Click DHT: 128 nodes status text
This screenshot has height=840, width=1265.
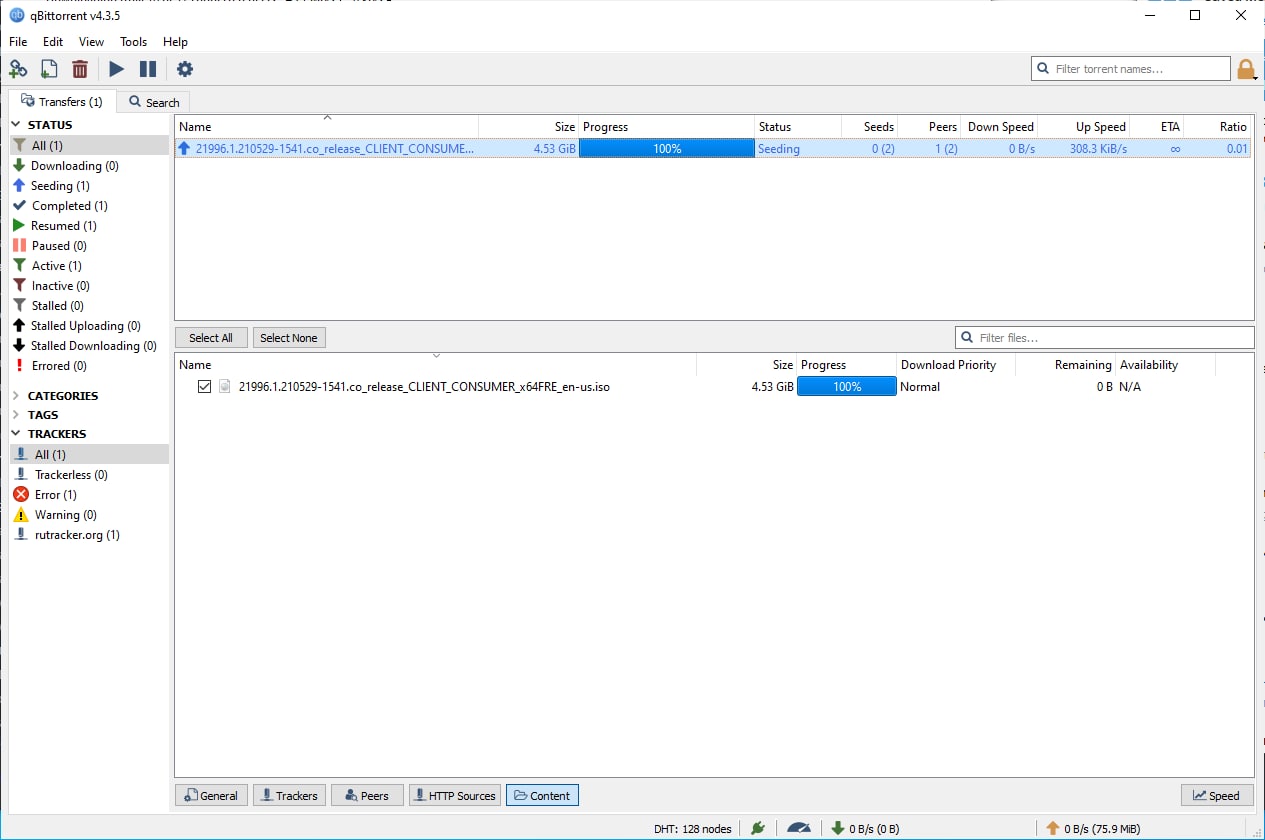click(x=695, y=827)
